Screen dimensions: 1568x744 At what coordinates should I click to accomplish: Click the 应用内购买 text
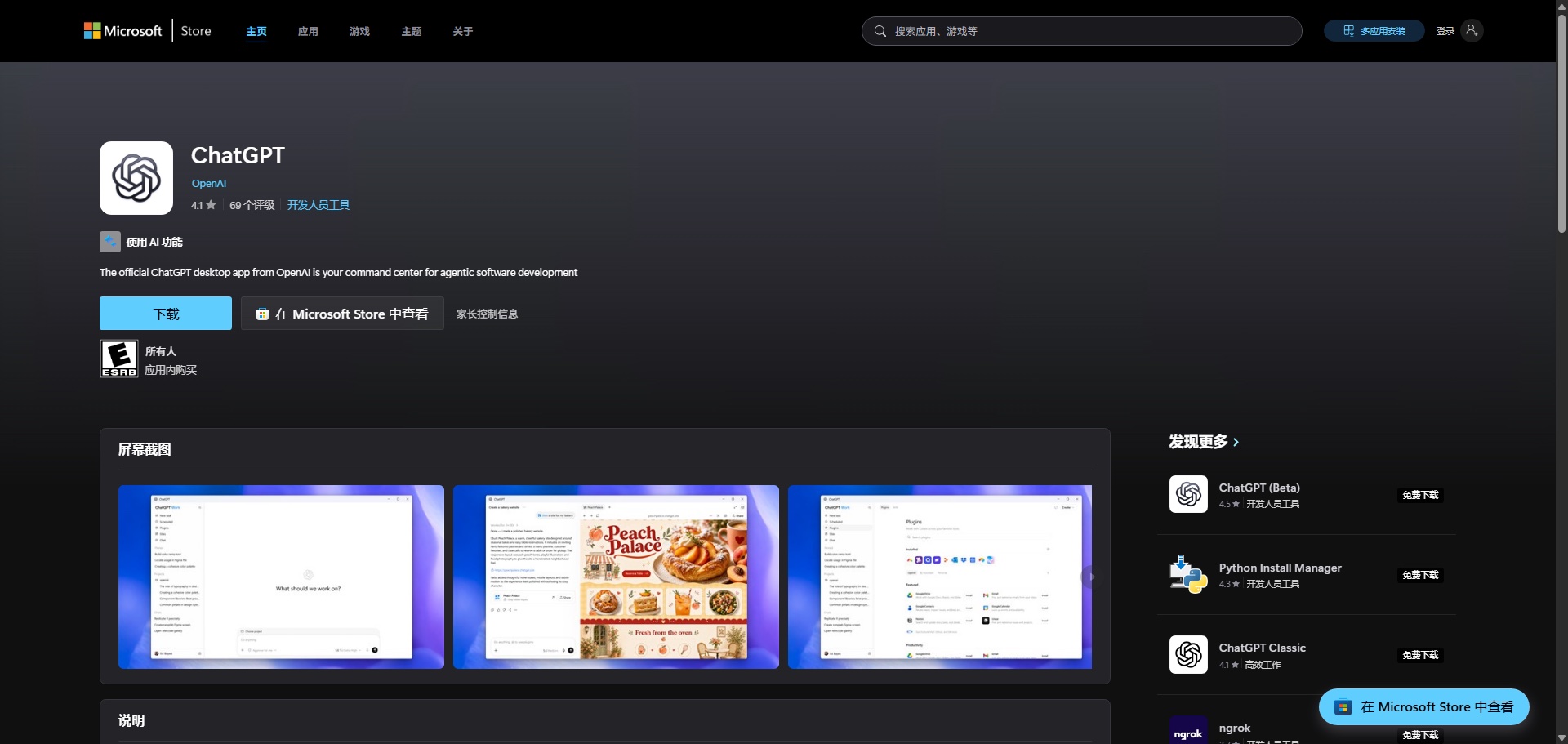click(171, 370)
